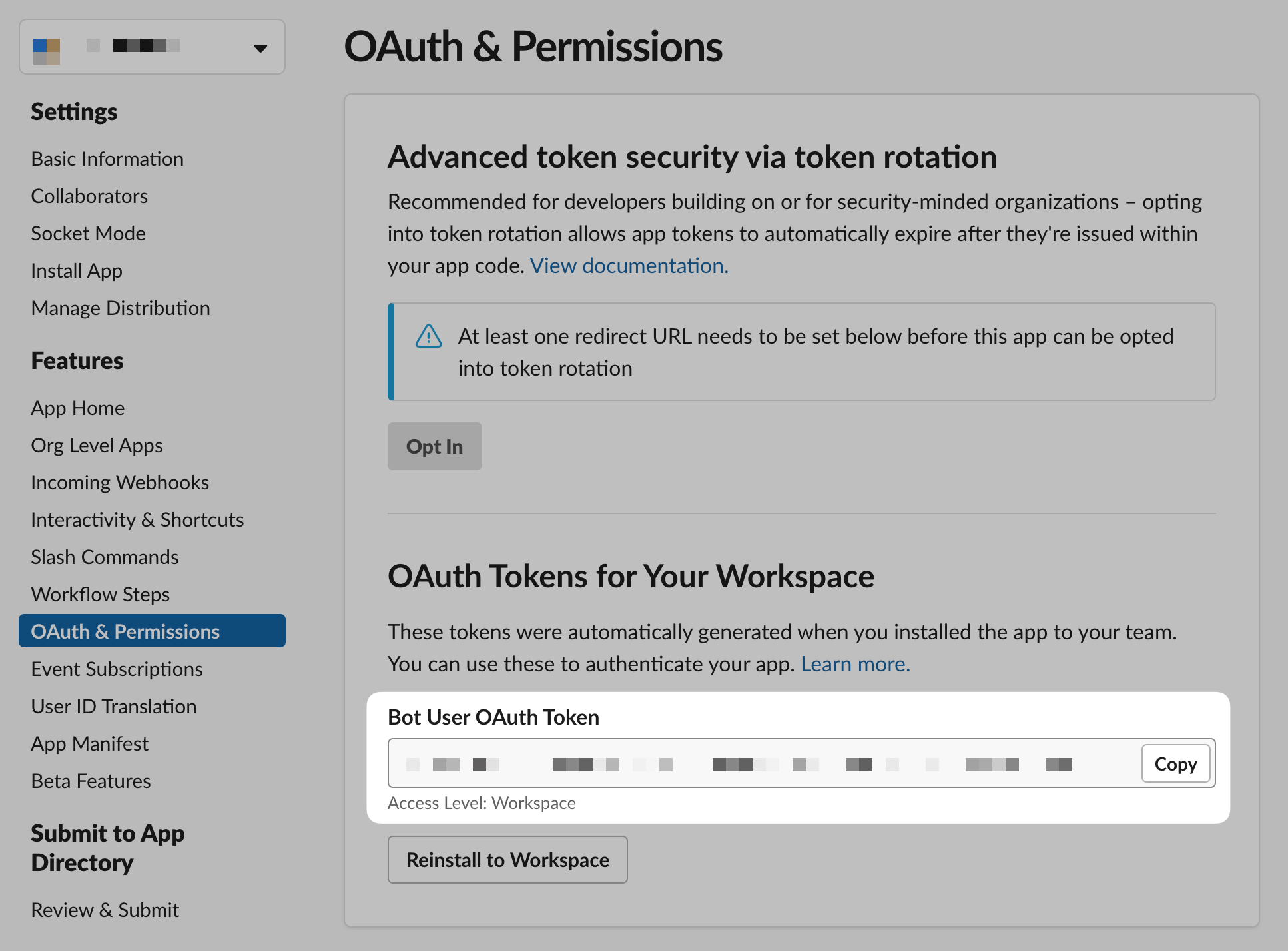Viewport: 1288px width, 951px height.
Task: Go to Collaborators settings
Action: coord(89,196)
